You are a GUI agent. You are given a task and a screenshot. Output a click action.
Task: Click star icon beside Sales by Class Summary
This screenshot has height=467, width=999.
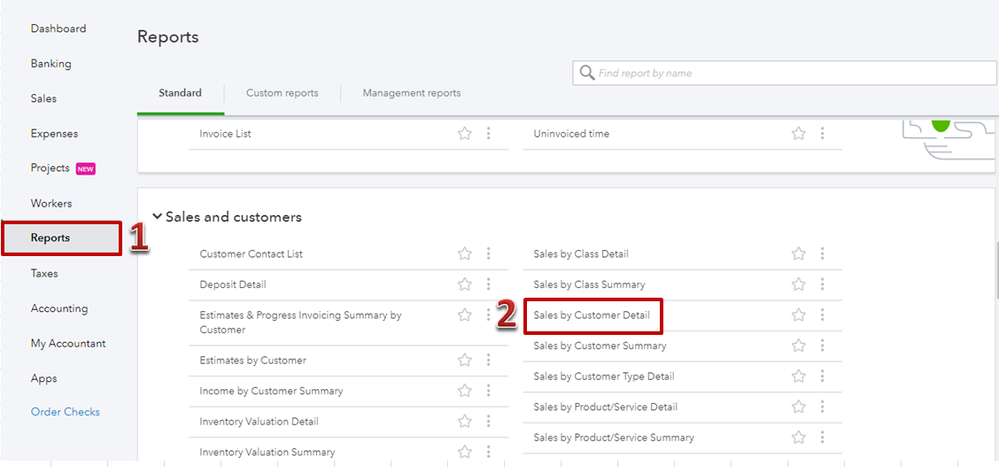[x=798, y=284]
